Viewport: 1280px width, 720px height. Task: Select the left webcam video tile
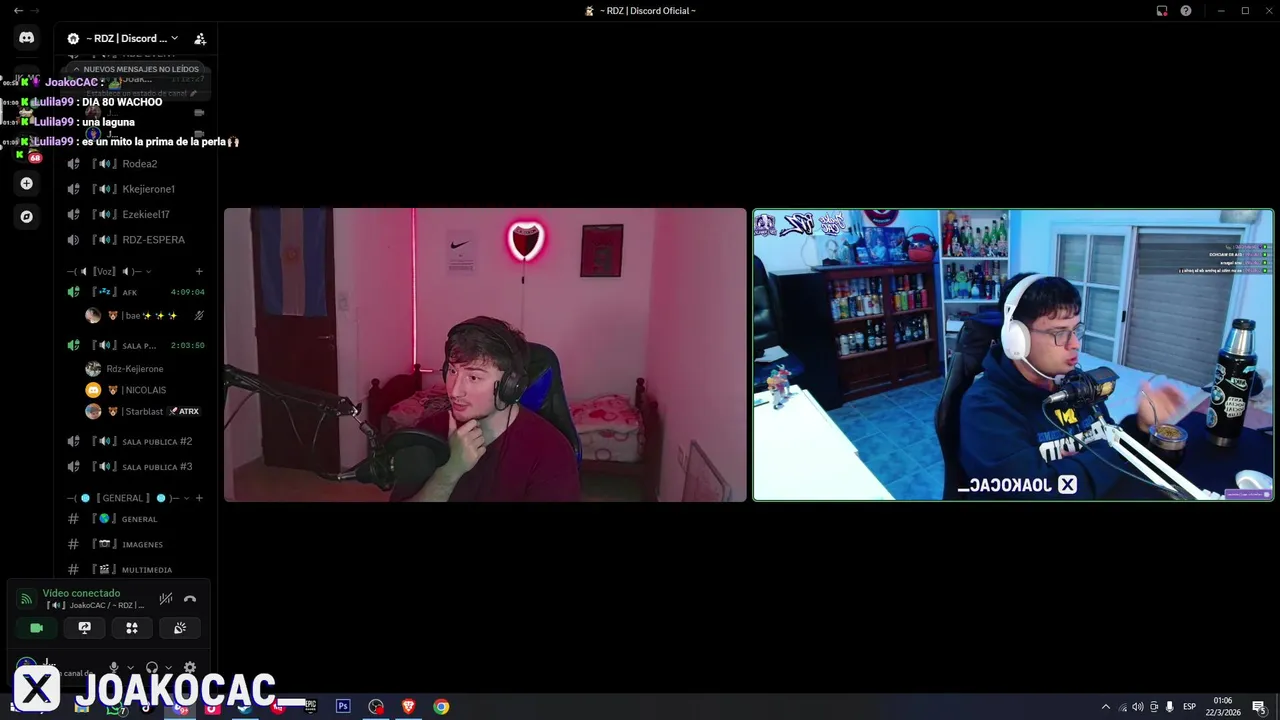[485, 355]
